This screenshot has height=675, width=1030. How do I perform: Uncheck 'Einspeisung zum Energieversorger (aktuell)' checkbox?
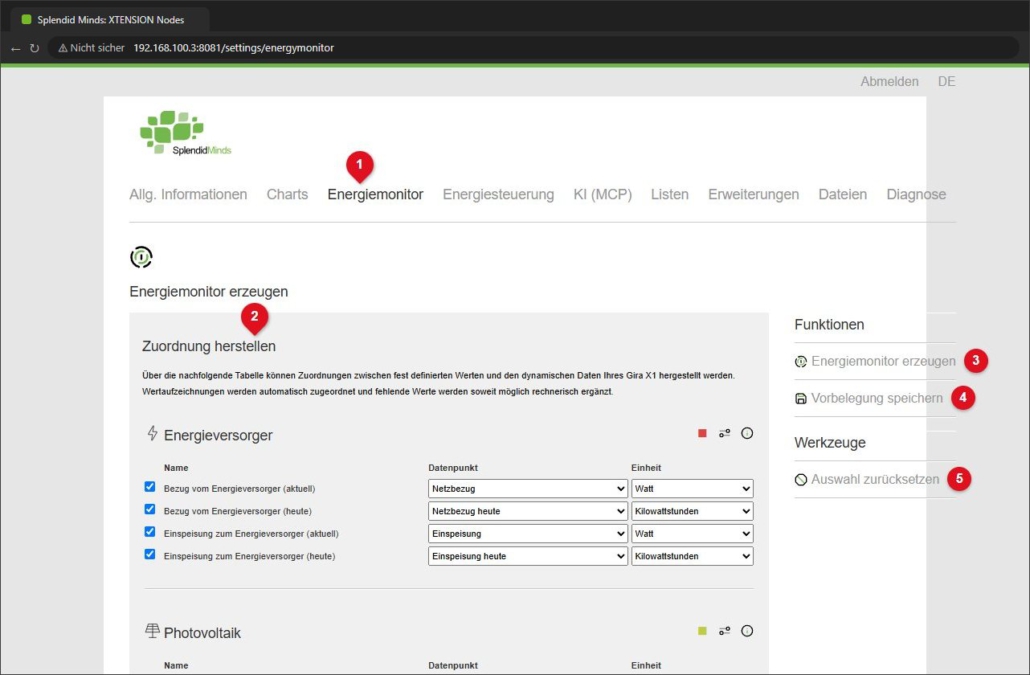150,532
